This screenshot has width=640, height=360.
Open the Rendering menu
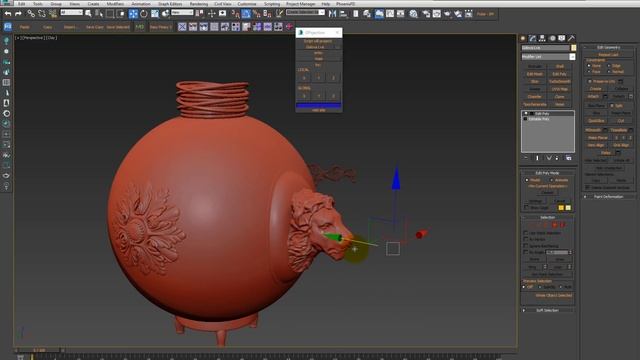click(x=199, y=4)
